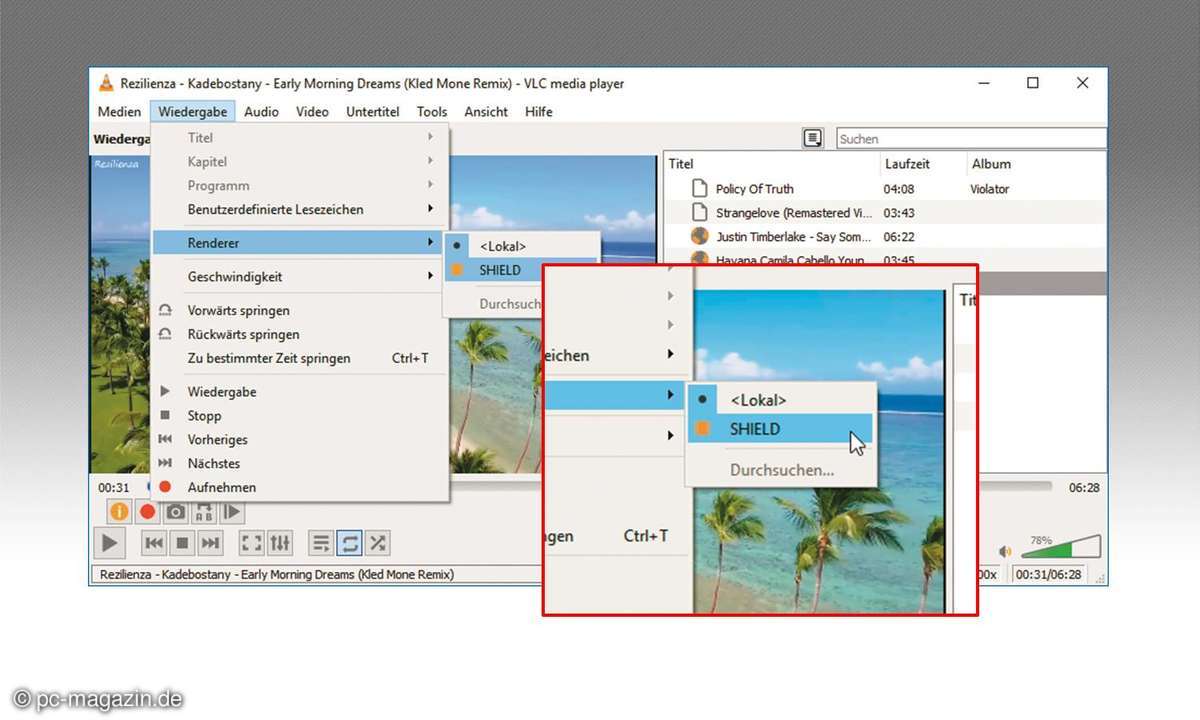Viewport: 1200px width, 720px height.
Task: Select the playlist row Strangelove (Remastered Vi...
Action: click(x=885, y=212)
